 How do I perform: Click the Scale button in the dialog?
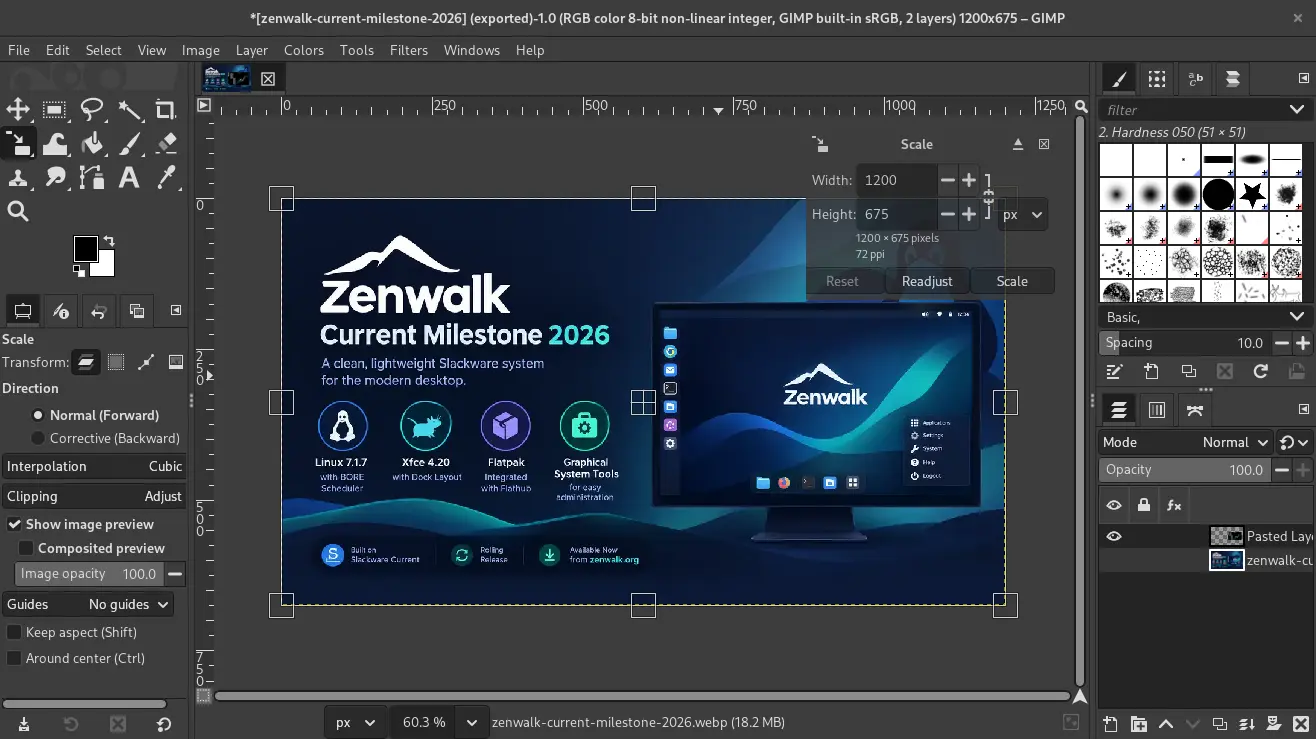pyautogui.click(x=1012, y=281)
